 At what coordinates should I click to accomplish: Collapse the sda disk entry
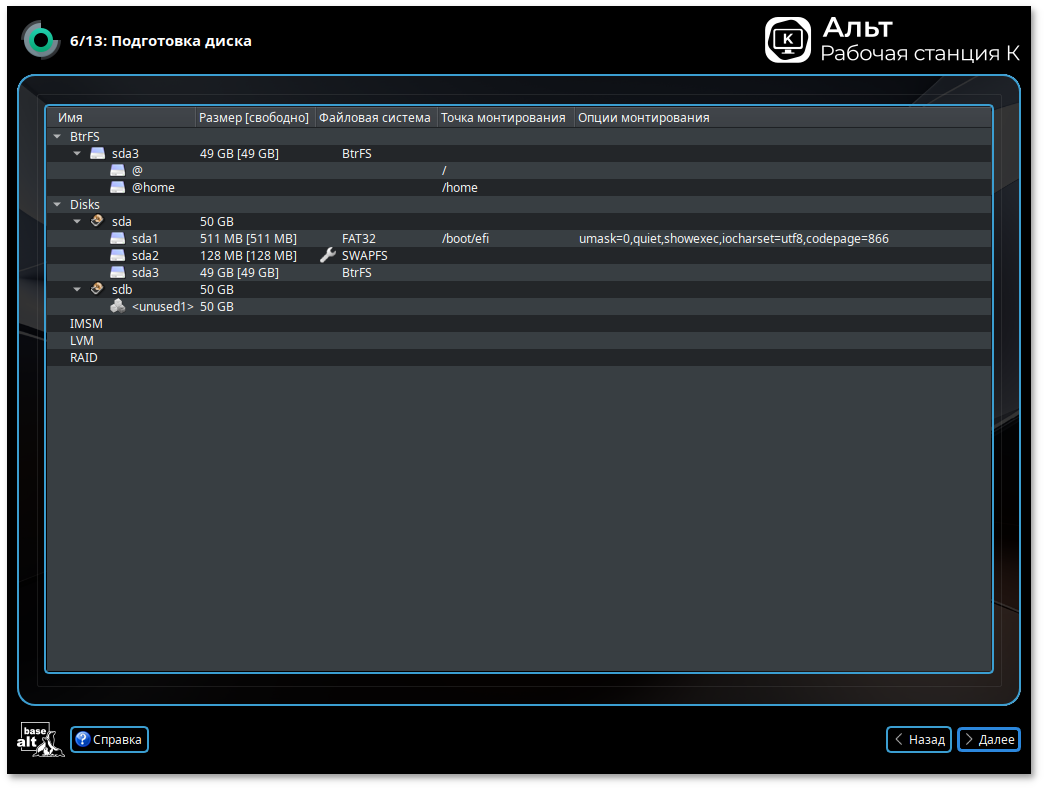(77, 221)
